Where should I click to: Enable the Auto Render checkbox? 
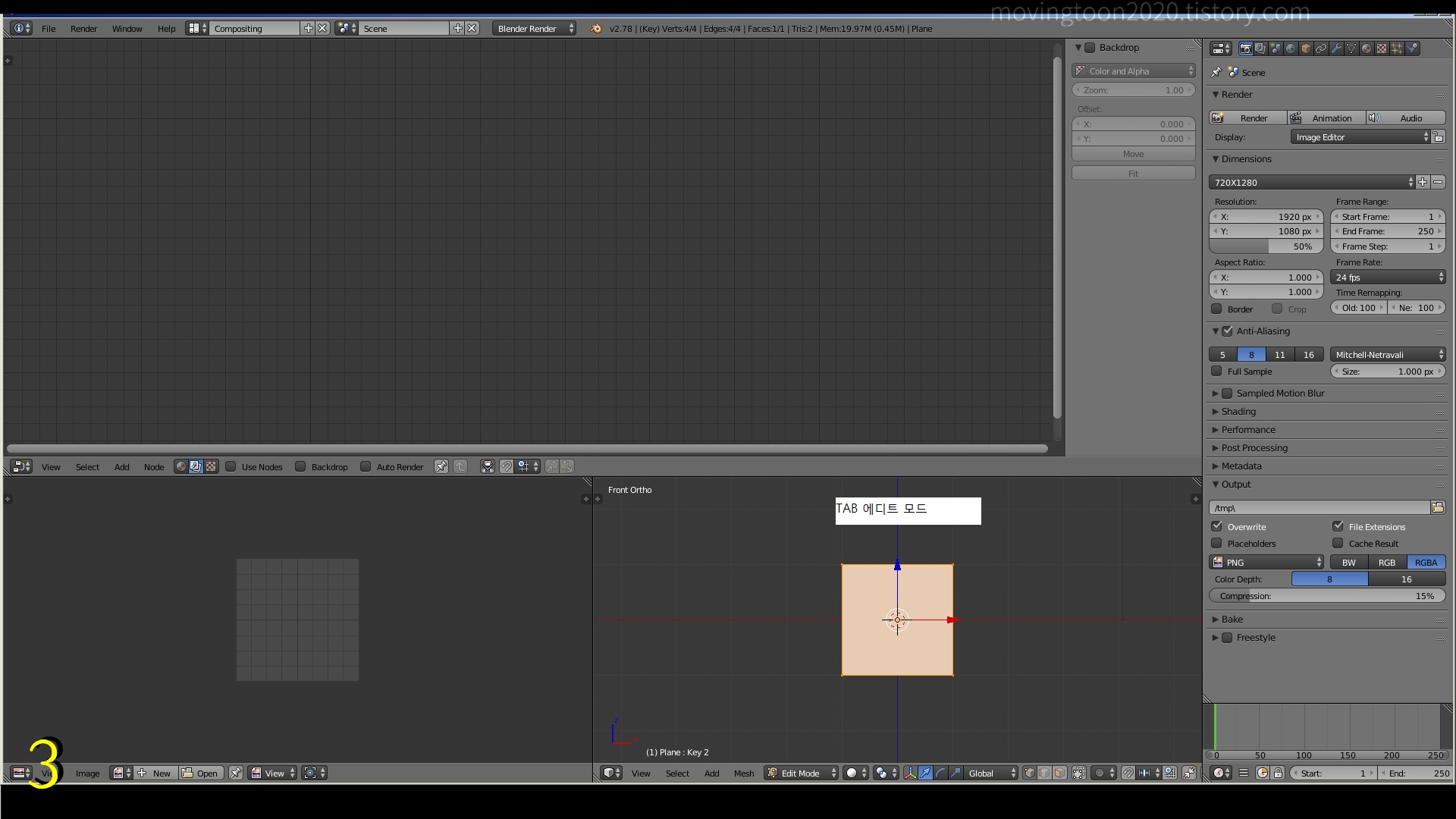(366, 466)
